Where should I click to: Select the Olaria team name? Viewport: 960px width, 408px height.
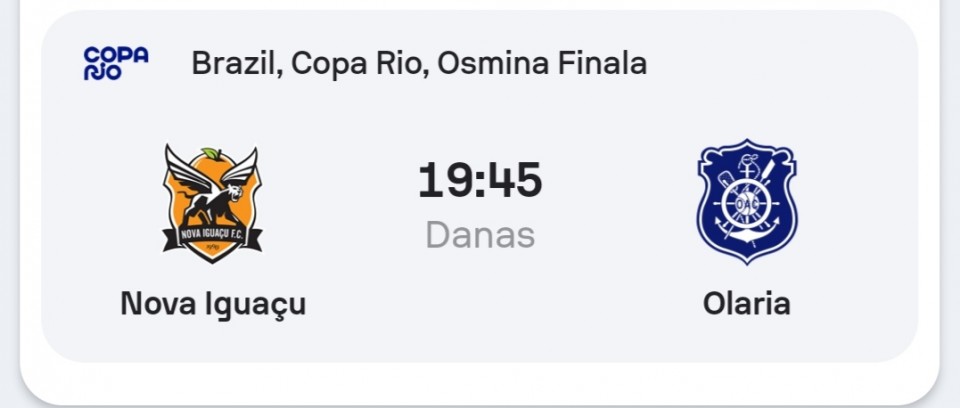tap(746, 303)
